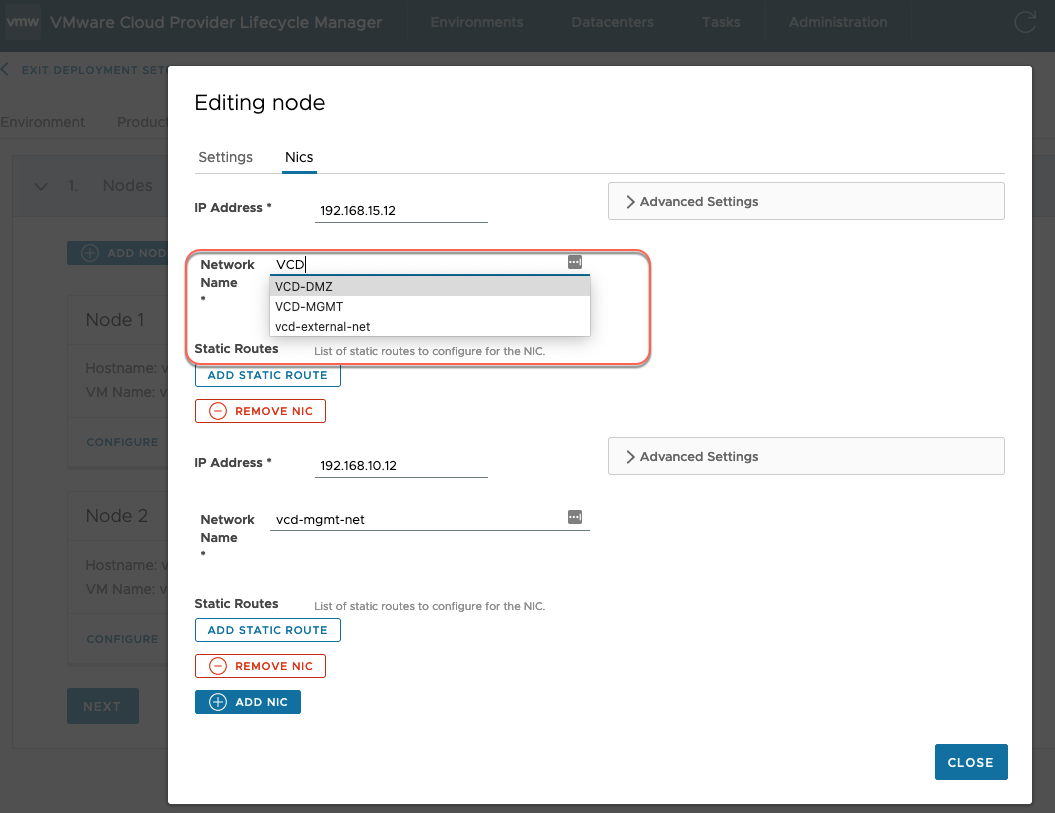Open the Nics tab
The image size is (1055, 813).
coord(299,157)
